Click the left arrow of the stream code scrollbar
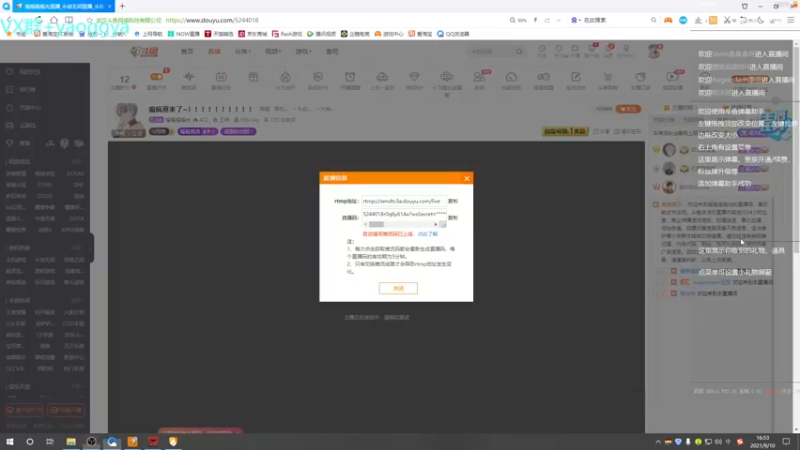This screenshot has height=450, width=800. click(x=365, y=224)
